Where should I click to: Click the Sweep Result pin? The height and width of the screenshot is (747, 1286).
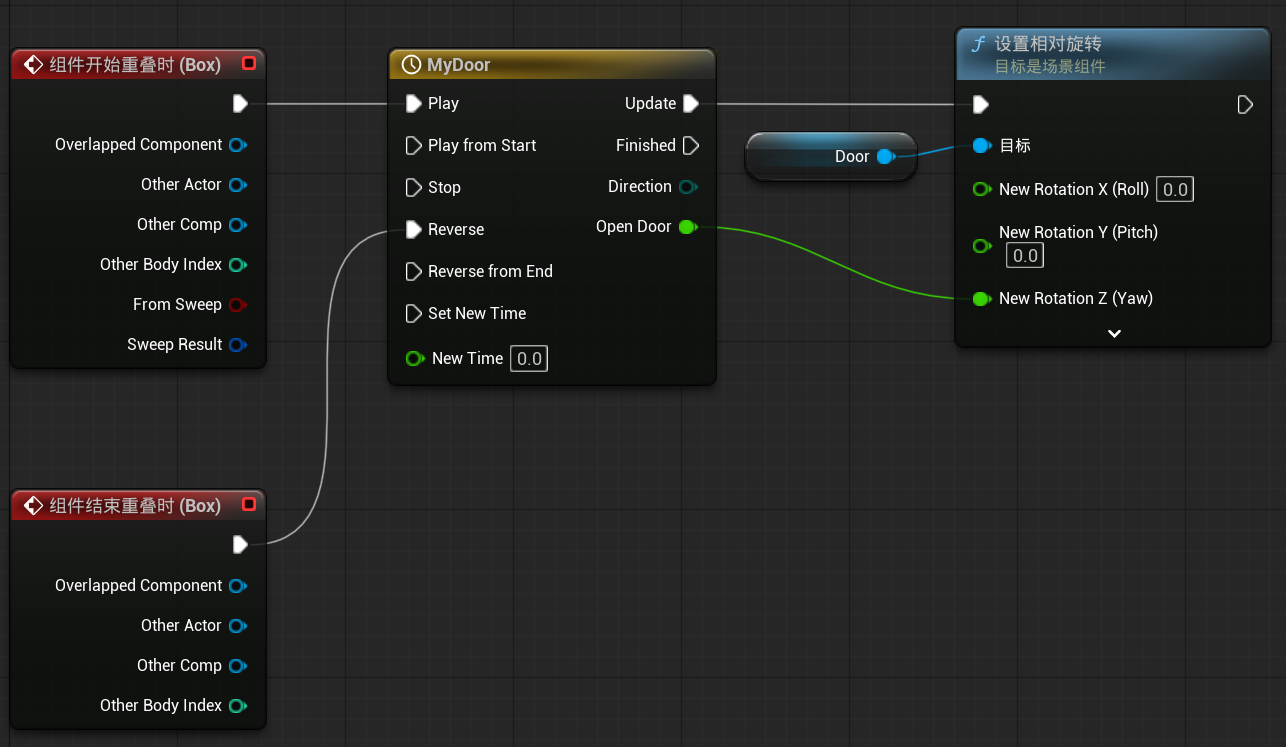[237, 345]
